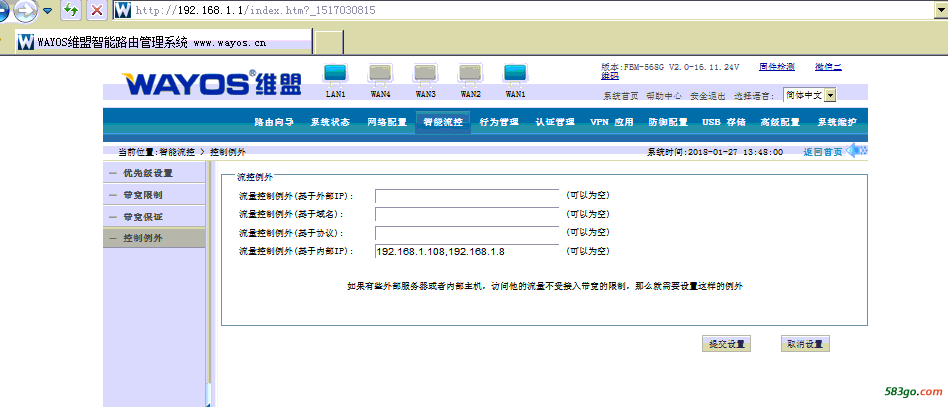Click the WAN1 port status icon
The image size is (948, 407).
tap(515, 73)
